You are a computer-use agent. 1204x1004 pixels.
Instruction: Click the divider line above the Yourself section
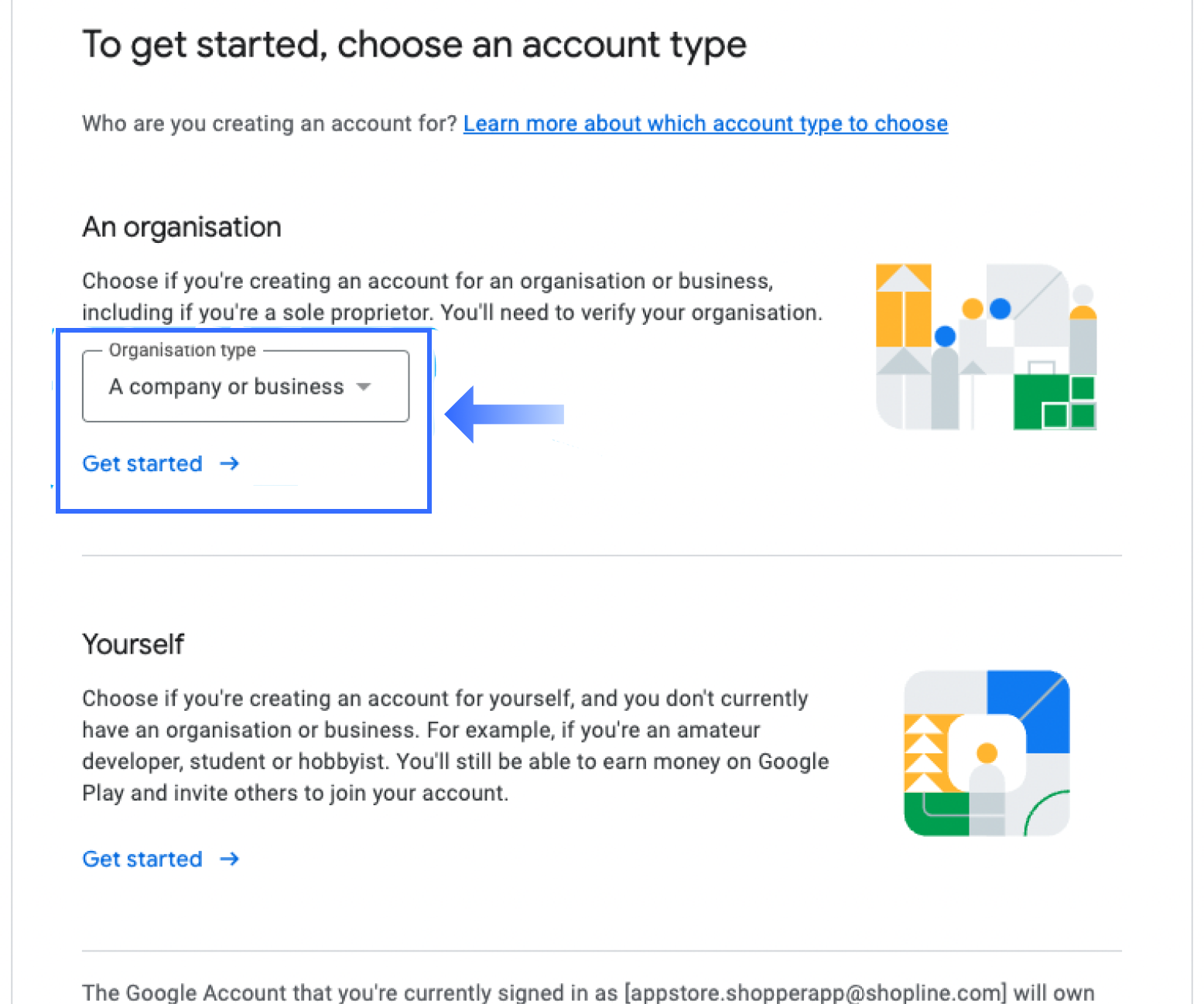601,555
